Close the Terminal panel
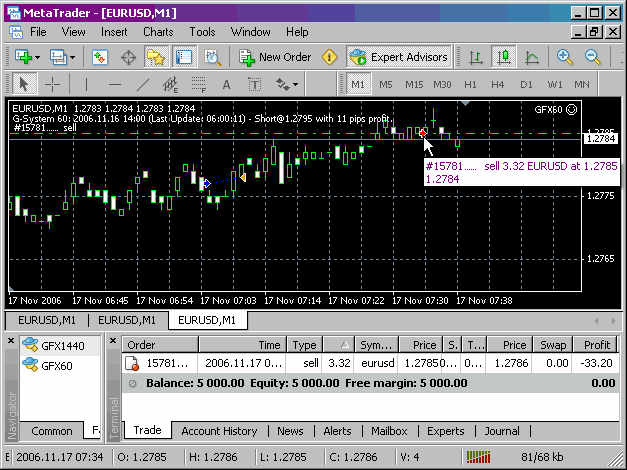This screenshot has width=627, height=470. pos(113,341)
